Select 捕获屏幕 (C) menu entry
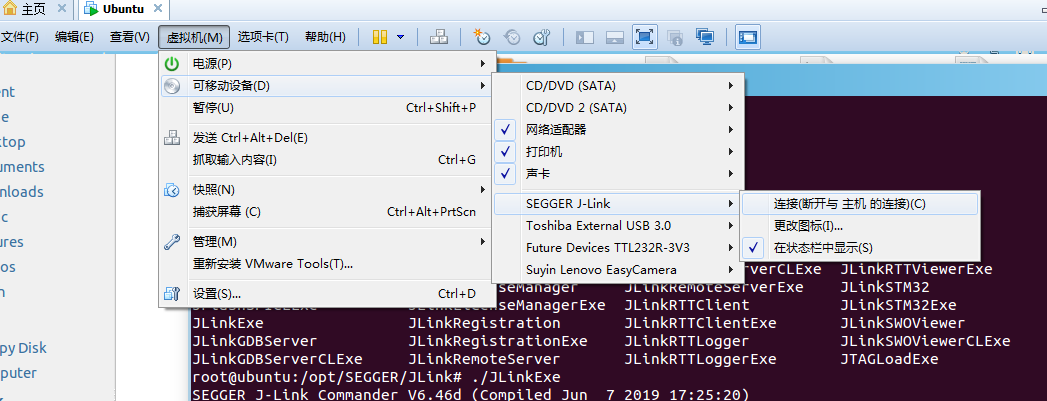The width and height of the screenshot is (1047, 401). (327, 212)
